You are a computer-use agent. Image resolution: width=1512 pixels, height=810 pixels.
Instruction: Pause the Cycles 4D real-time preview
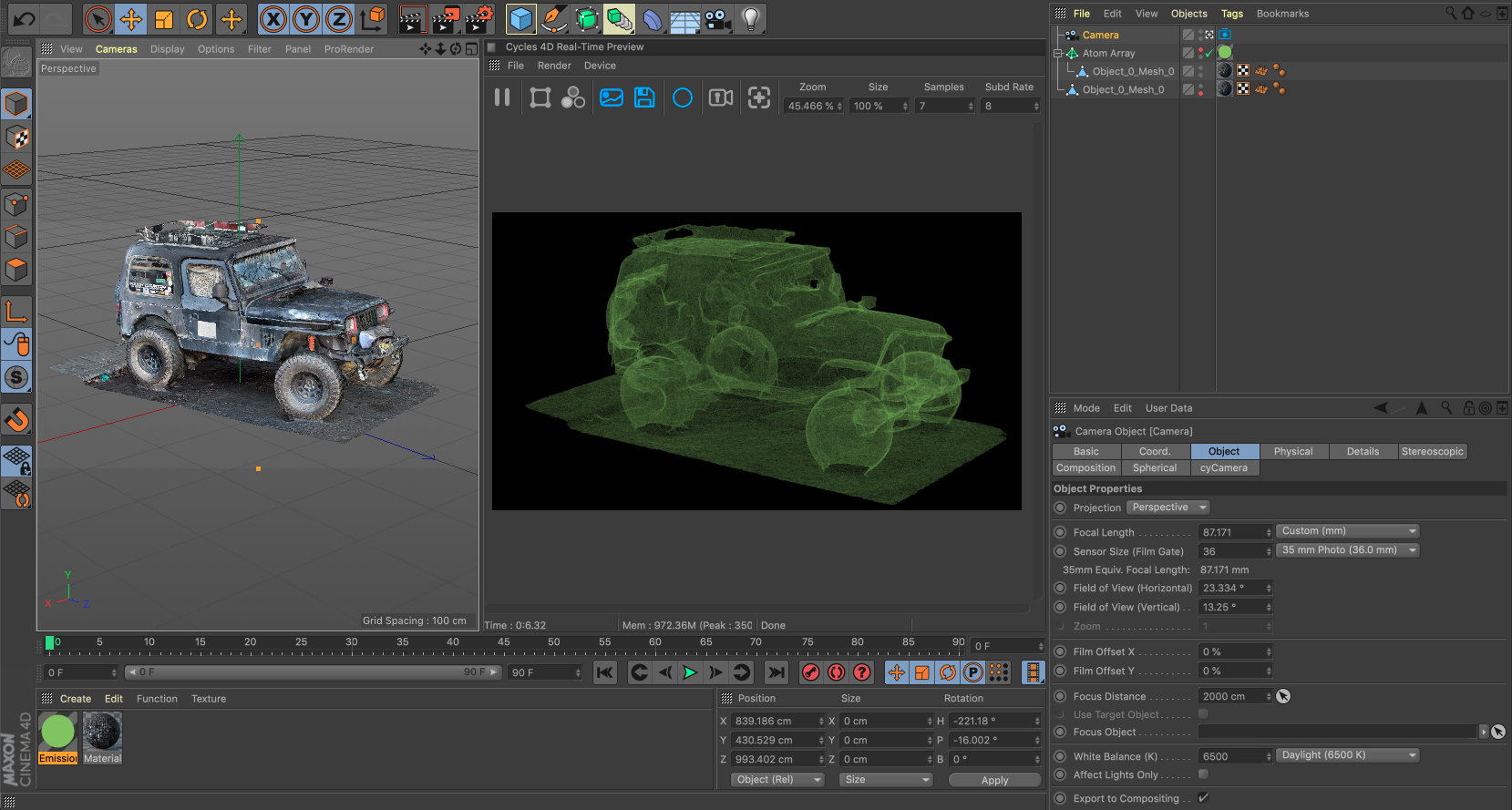pyautogui.click(x=502, y=97)
